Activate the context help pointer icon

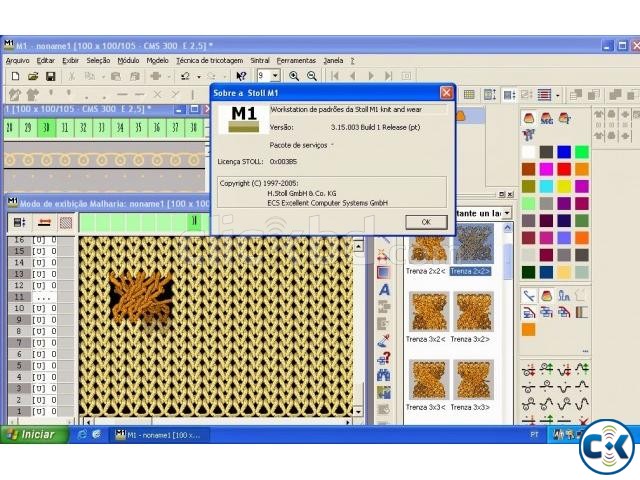click(241, 76)
